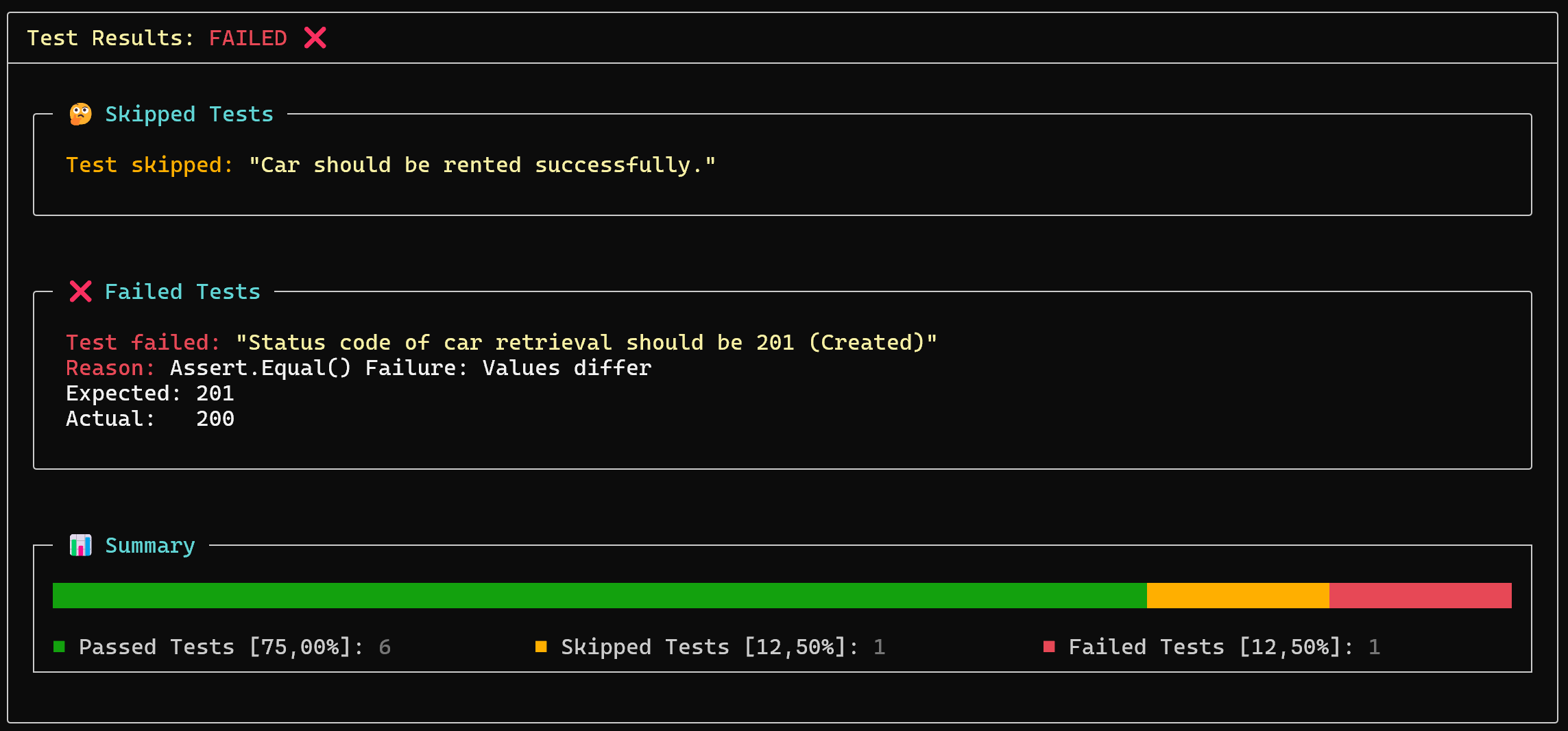Click the red FAILED status text

coord(248,38)
